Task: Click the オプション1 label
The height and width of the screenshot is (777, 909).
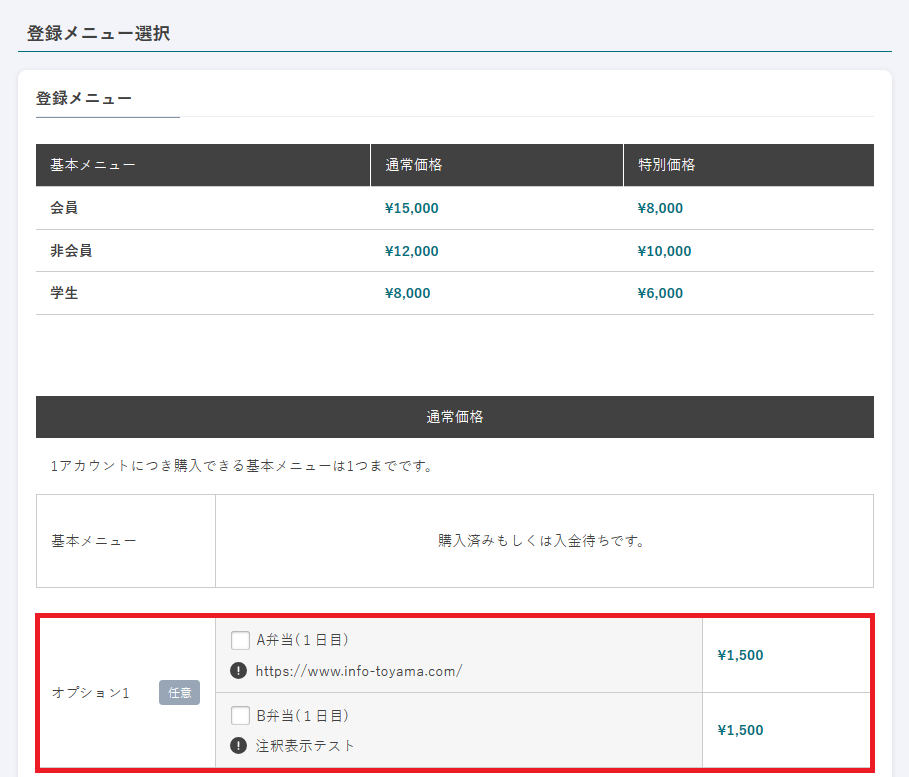Action: coord(90,692)
